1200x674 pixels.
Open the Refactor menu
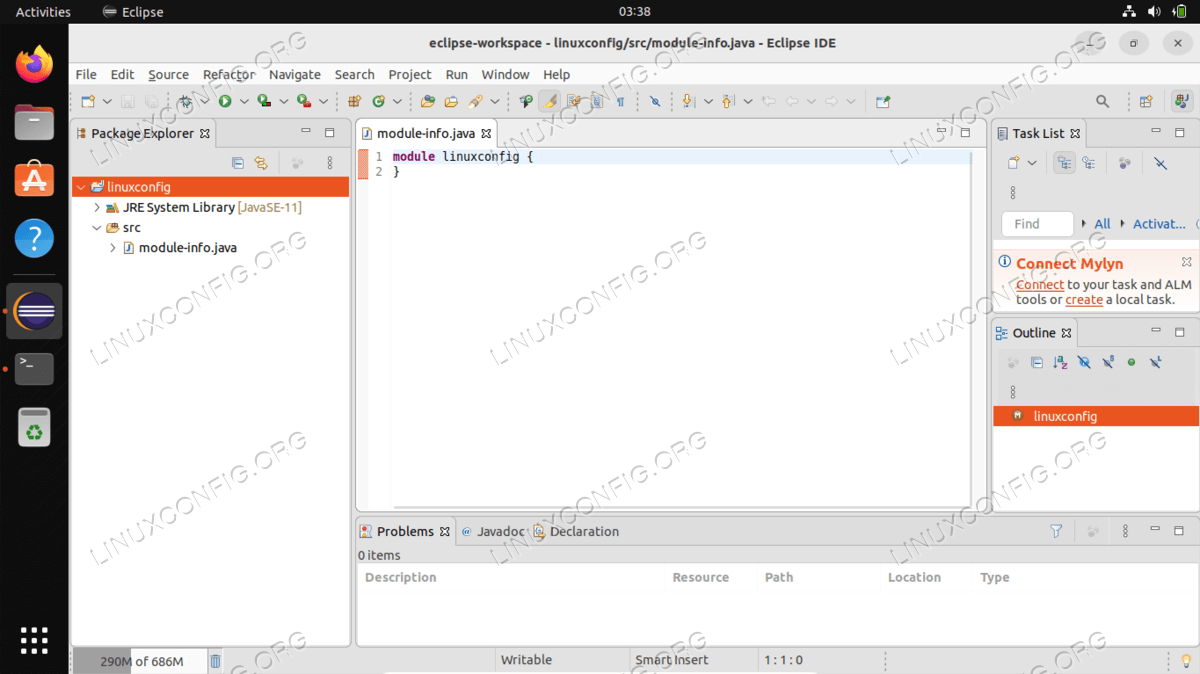(x=229, y=74)
